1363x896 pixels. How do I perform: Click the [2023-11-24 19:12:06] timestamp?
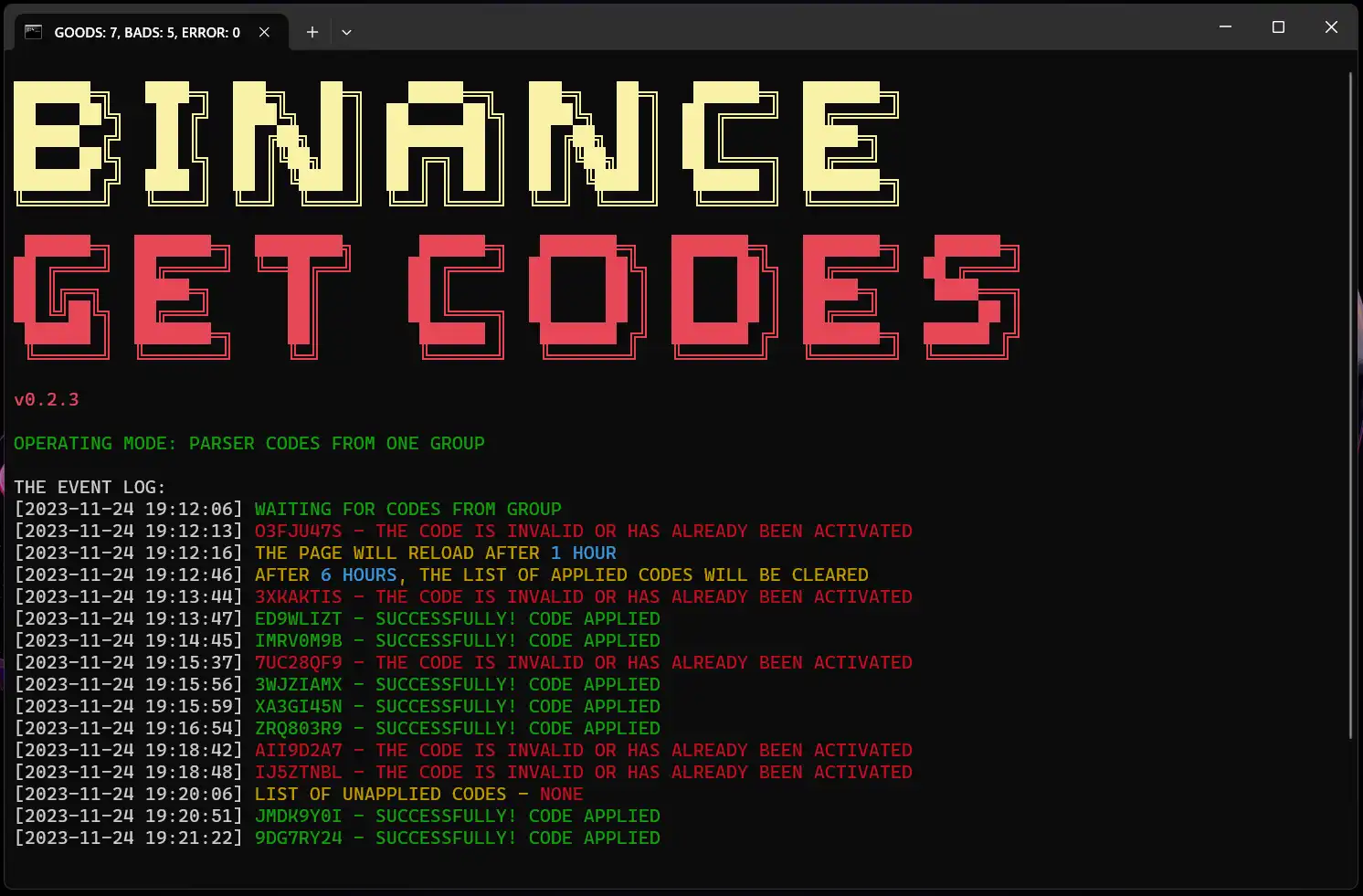tap(129, 509)
